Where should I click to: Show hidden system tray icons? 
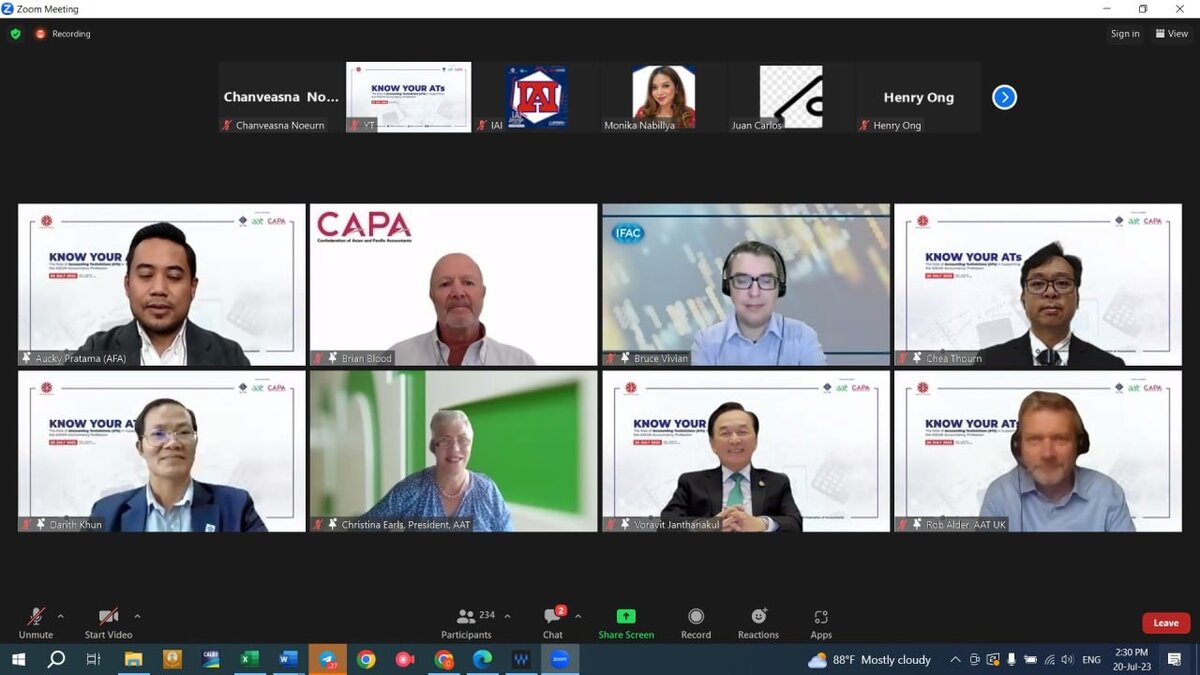955,659
